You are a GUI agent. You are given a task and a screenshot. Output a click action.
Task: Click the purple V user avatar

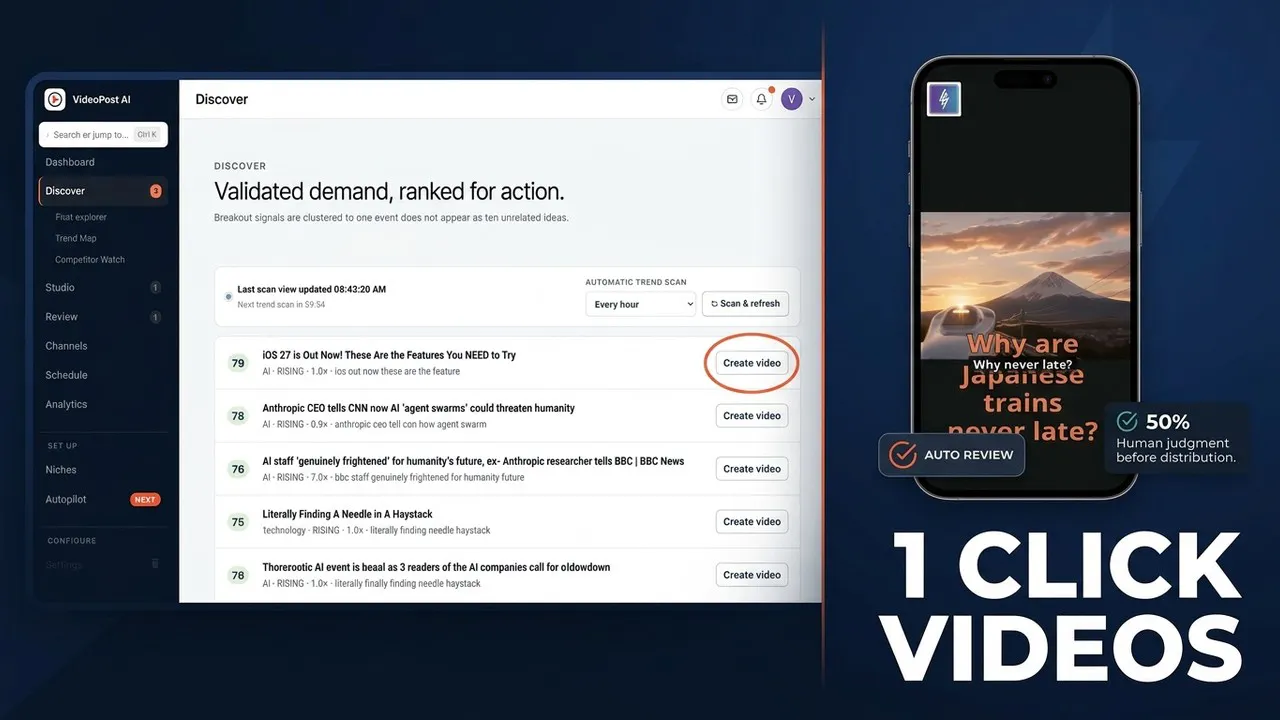[x=792, y=99]
